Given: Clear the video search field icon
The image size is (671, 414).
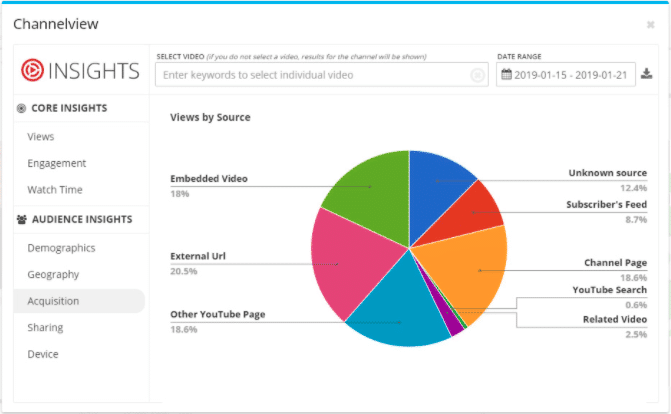Looking at the screenshot, I should pos(478,75).
